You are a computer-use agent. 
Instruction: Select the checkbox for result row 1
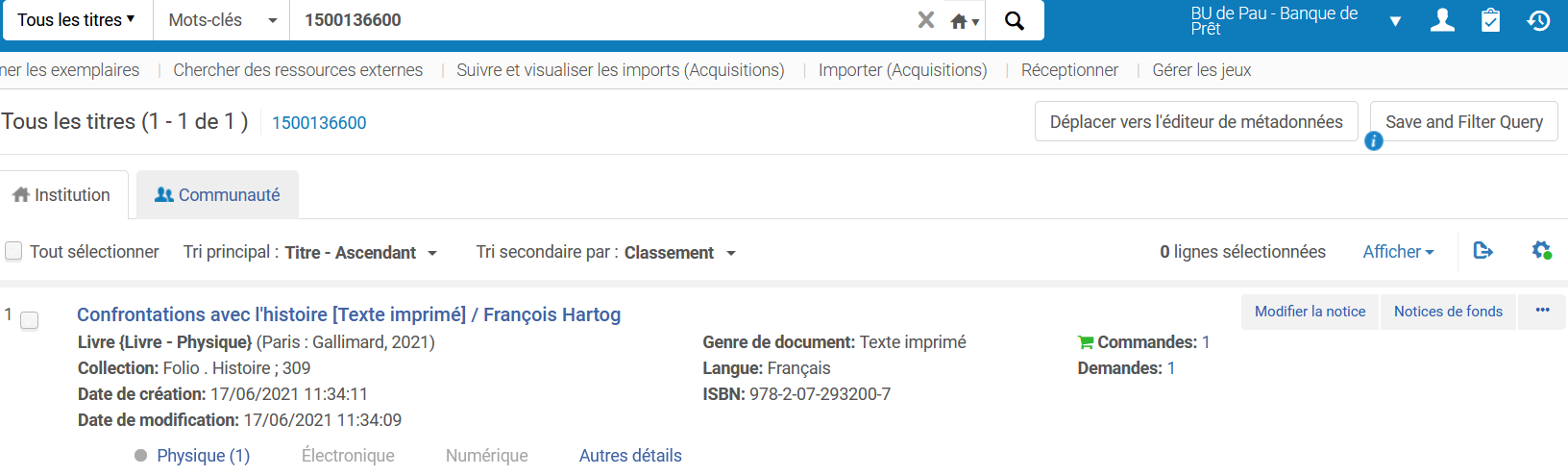coord(30,320)
